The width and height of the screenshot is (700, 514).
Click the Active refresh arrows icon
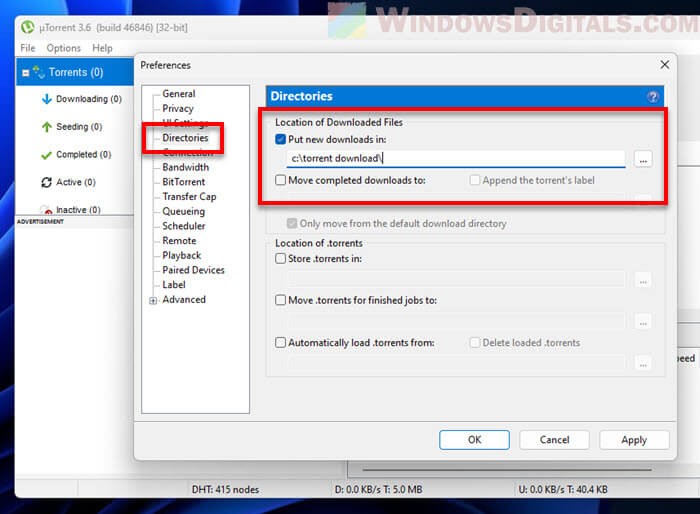(x=46, y=182)
